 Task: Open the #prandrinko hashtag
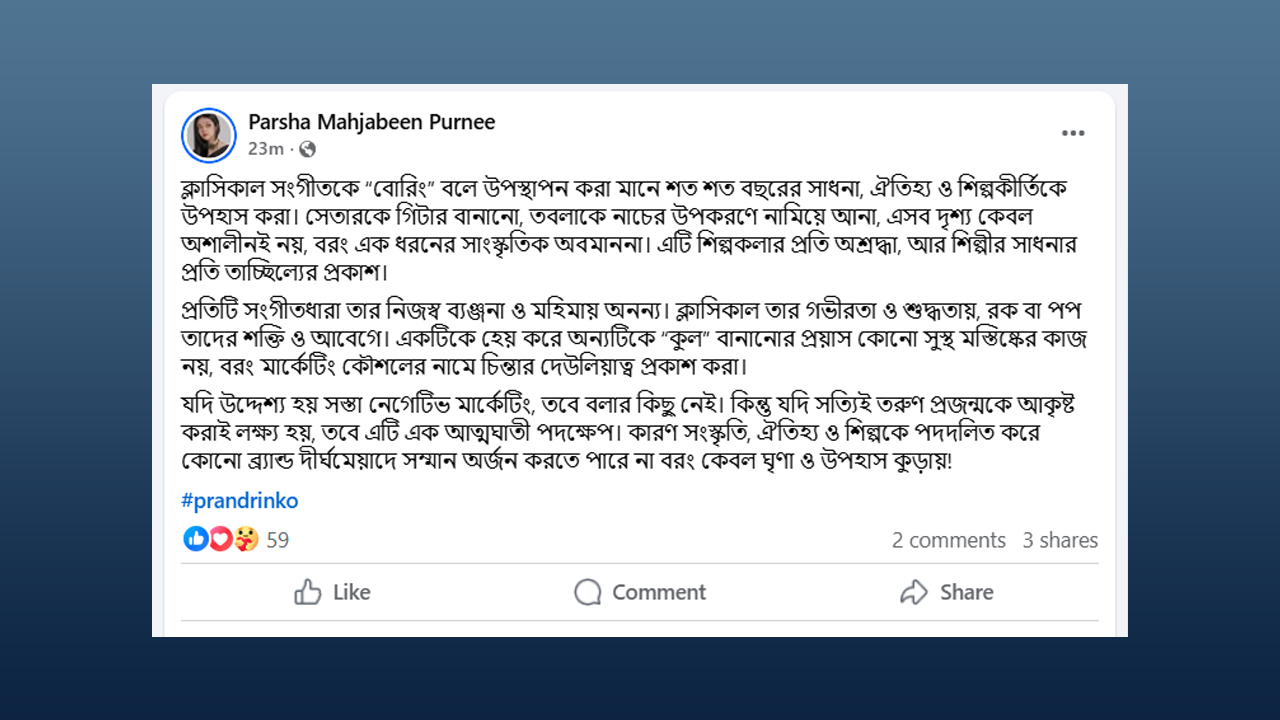pyautogui.click(x=240, y=501)
